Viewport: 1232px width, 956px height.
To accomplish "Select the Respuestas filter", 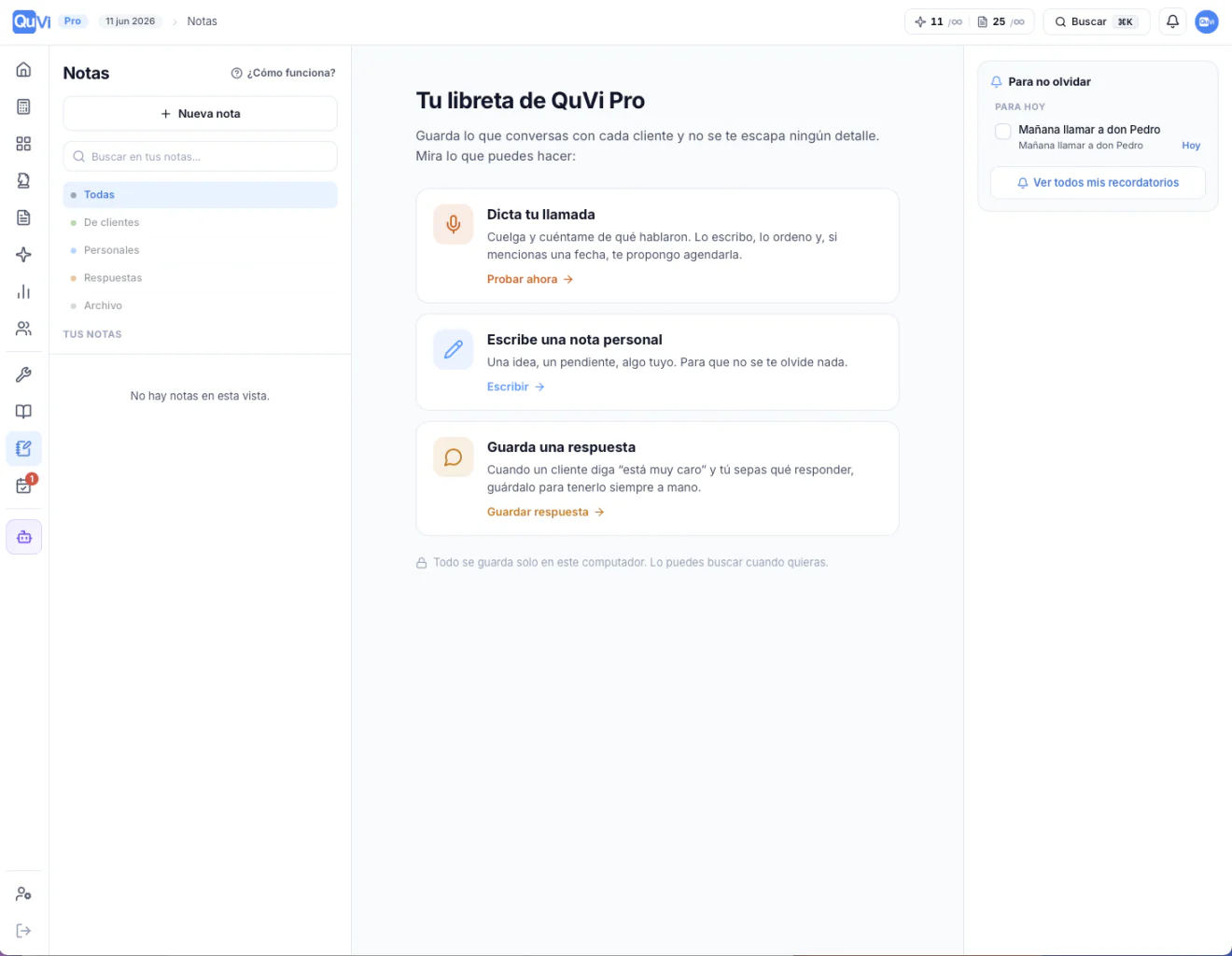I will [200, 278].
